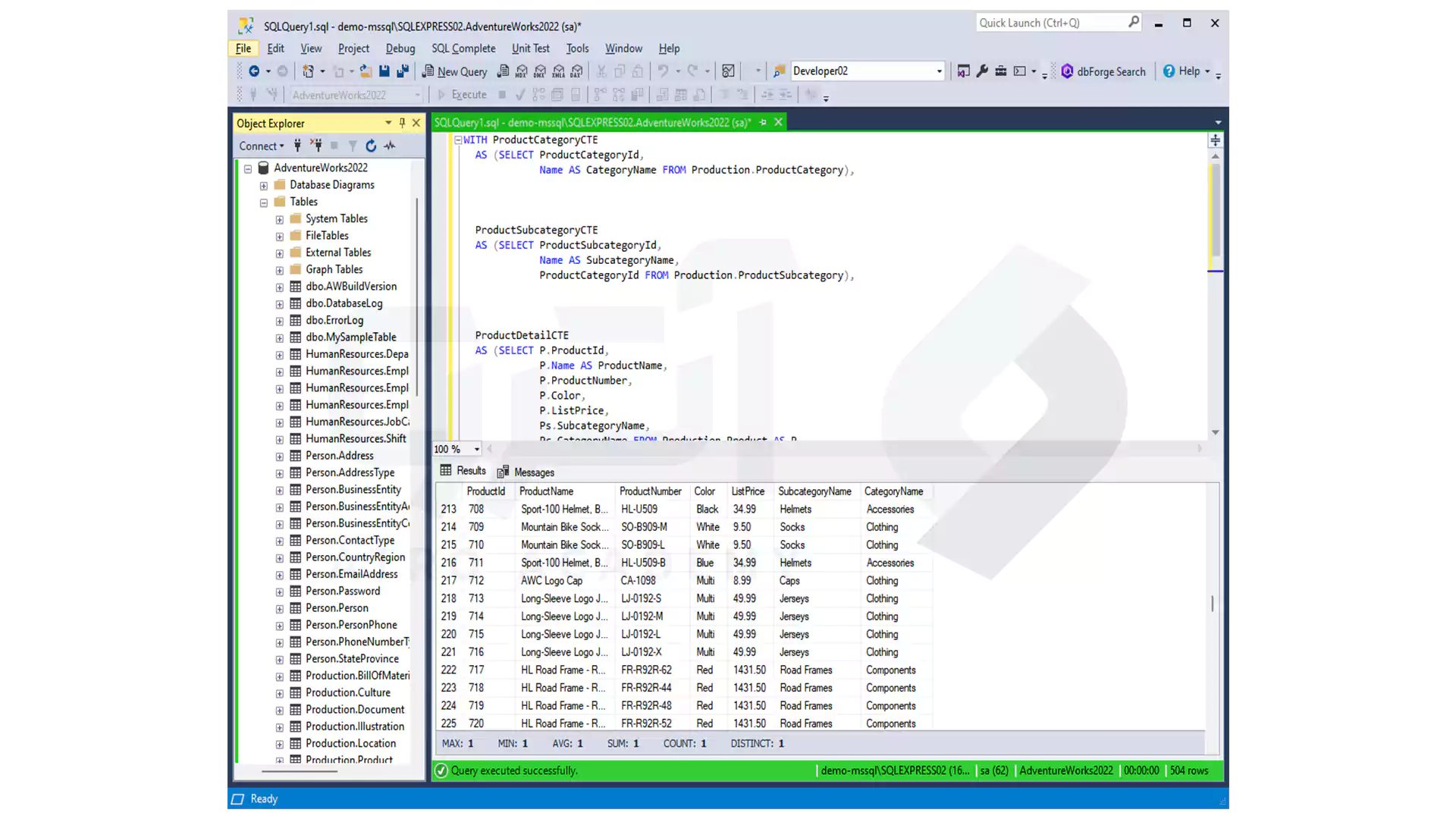This screenshot has width=1456, height=819.
Task: Click the disconnect icon in Object Explorer
Action: tap(316, 146)
